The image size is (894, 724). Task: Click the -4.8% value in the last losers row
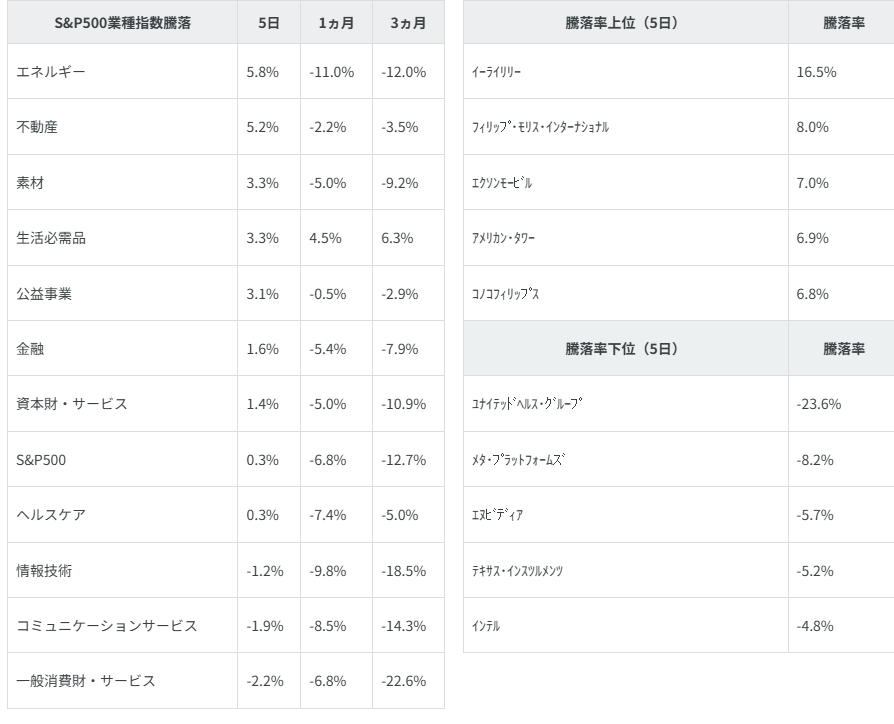(x=815, y=625)
